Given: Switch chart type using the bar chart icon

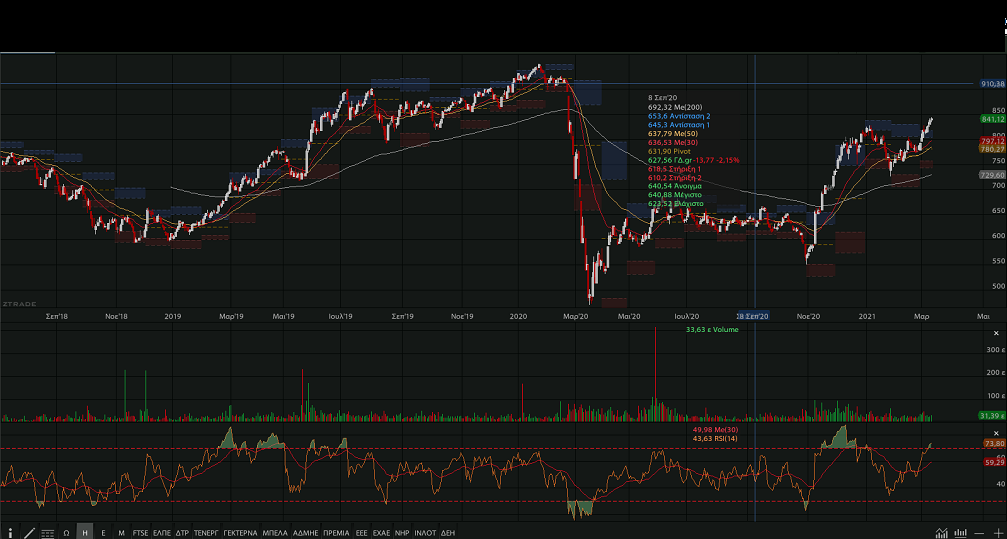Looking at the screenshot, I should tap(960, 532).
